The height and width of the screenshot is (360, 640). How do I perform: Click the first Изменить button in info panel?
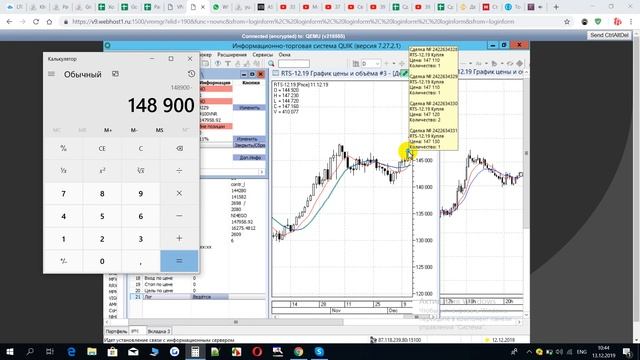point(249,108)
